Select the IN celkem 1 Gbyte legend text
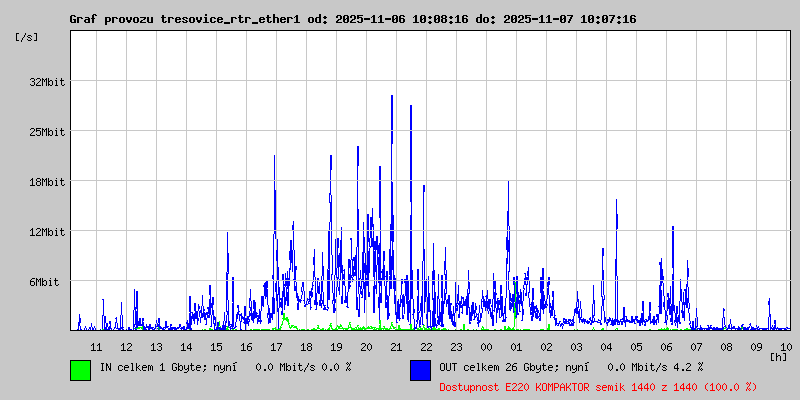 pyautogui.click(x=225, y=367)
